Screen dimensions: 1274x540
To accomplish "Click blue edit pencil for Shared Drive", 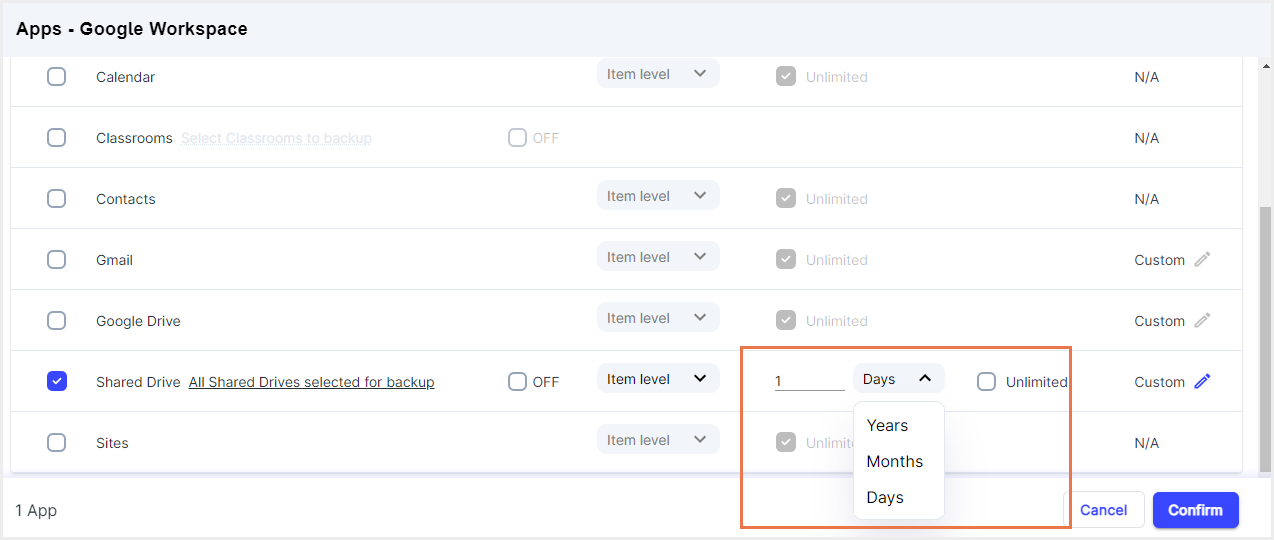I will 1202,381.
